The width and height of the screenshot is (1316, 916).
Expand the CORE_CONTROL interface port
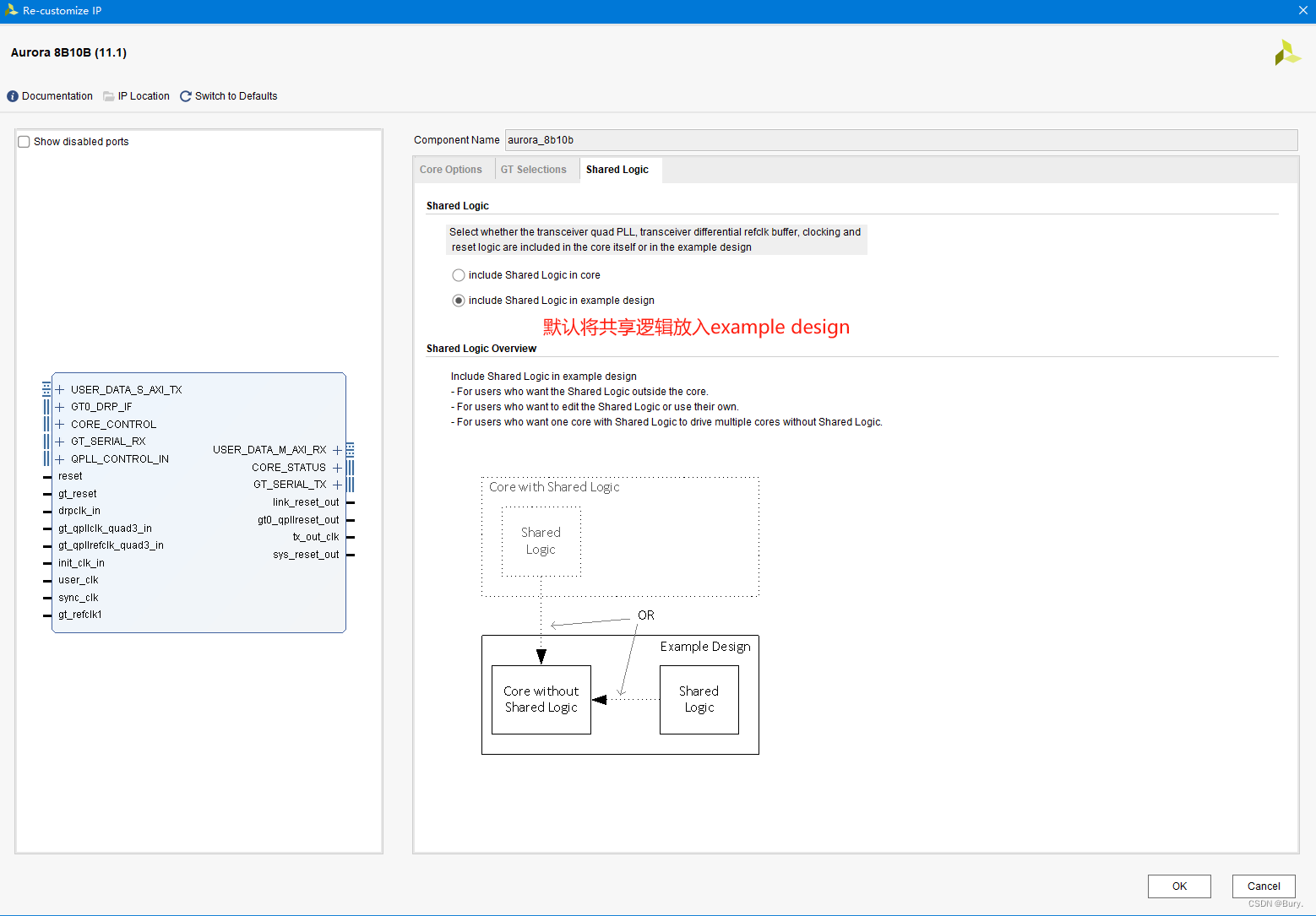point(60,425)
